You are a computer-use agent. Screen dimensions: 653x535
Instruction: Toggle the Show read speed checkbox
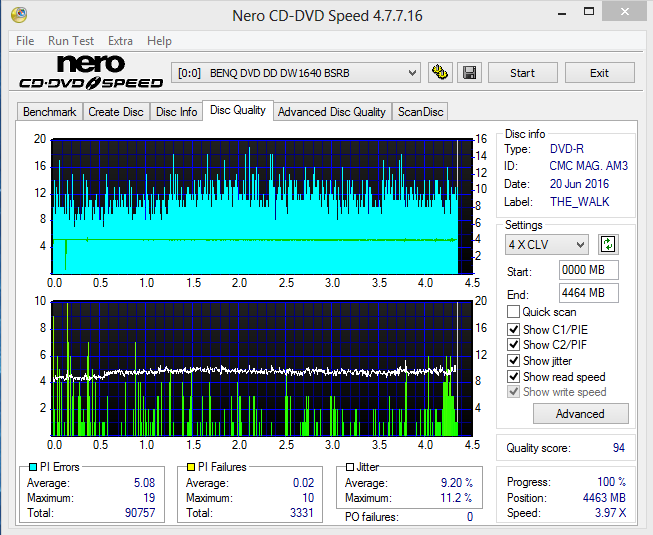513,376
